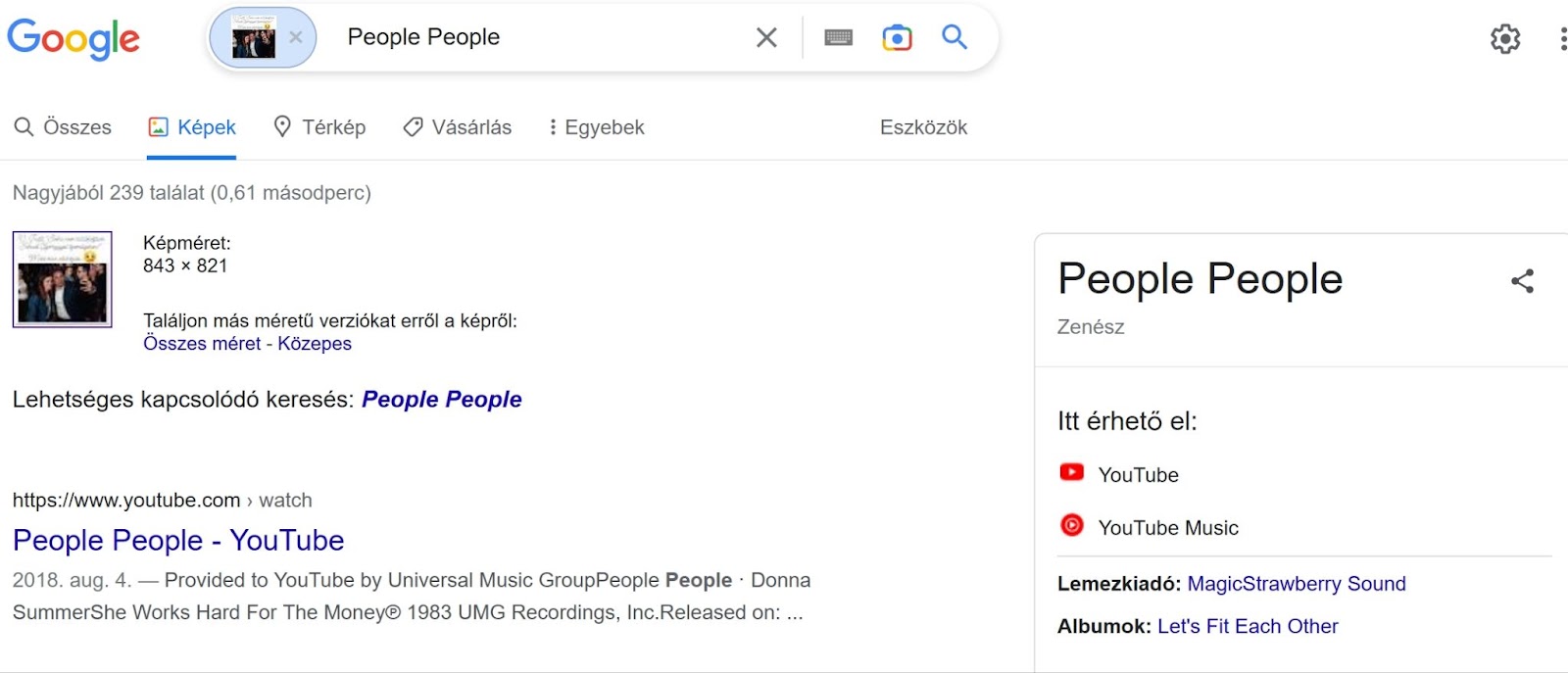Viewport: 1568px width, 673px height.
Task: Select the Képek tab
Action: click(x=192, y=127)
